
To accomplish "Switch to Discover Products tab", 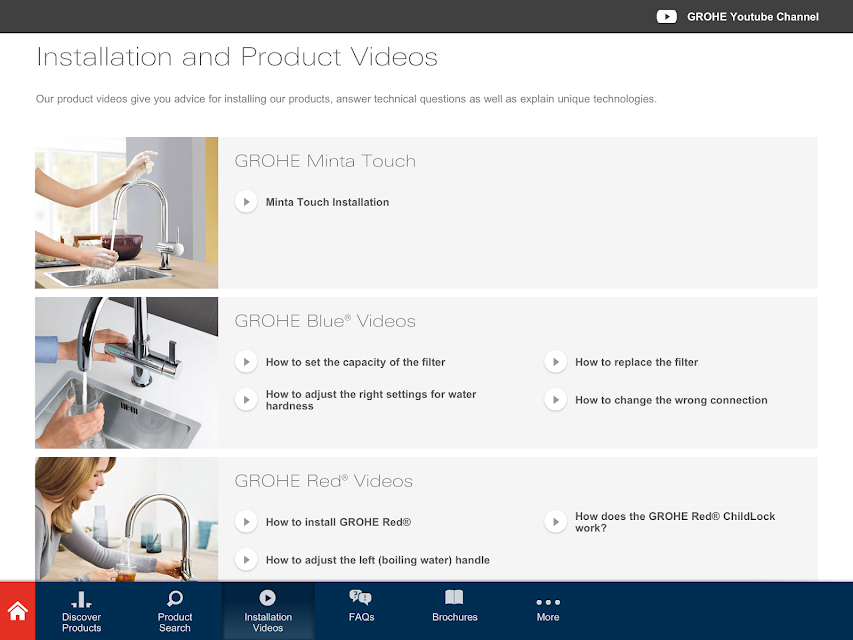I will click(82, 611).
